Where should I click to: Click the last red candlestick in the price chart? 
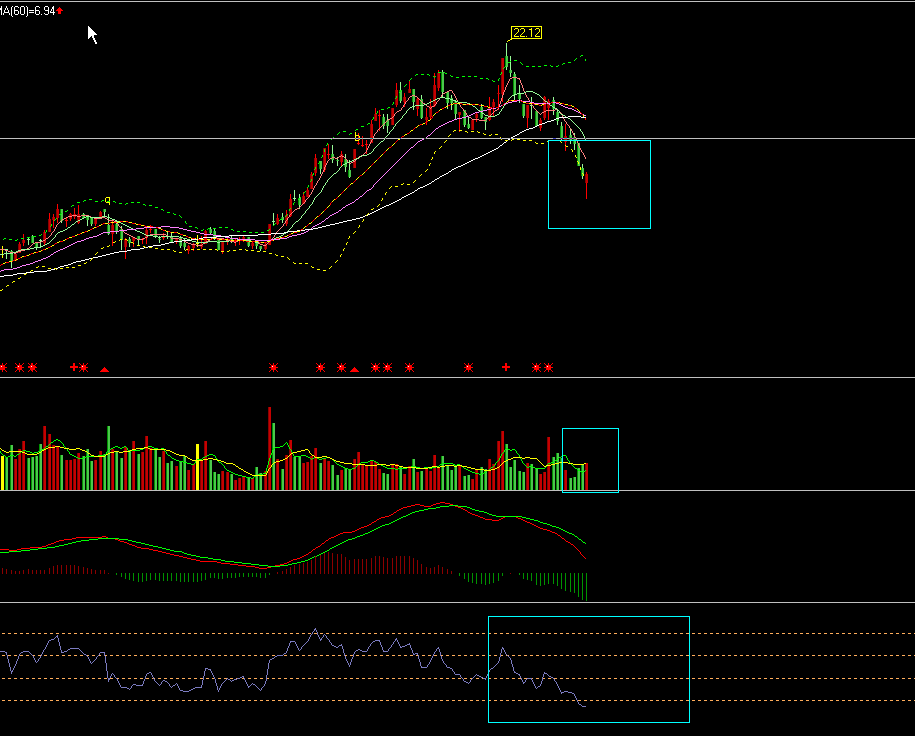[586, 186]
